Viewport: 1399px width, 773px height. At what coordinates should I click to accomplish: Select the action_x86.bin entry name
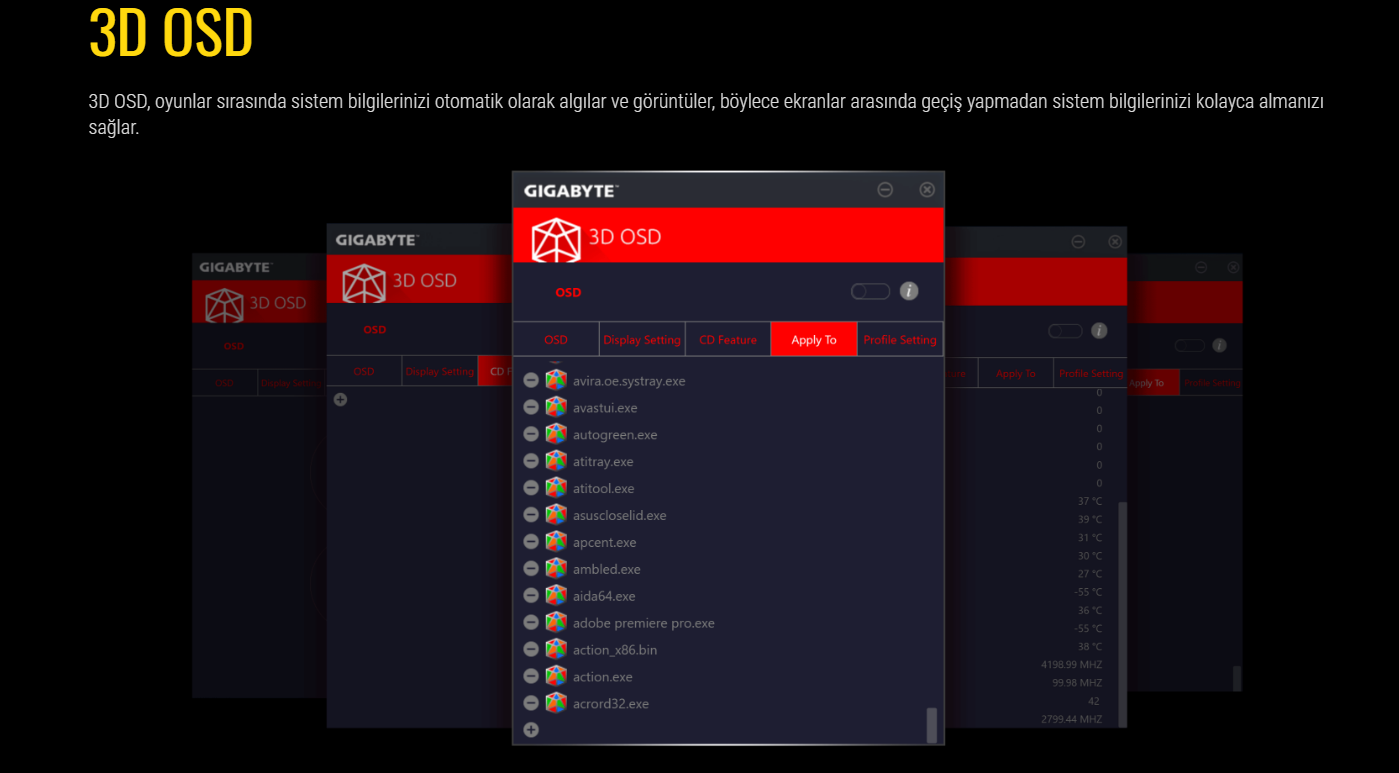(615, 651)
